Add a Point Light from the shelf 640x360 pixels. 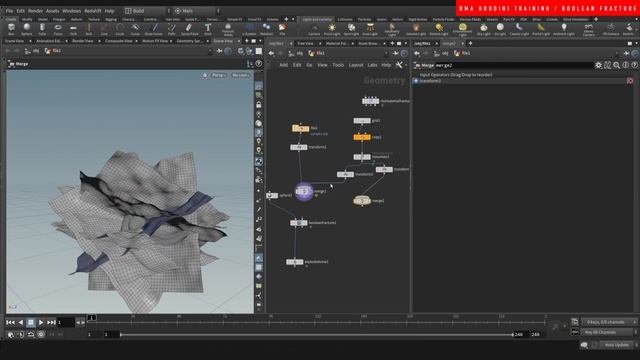point(332,29)
